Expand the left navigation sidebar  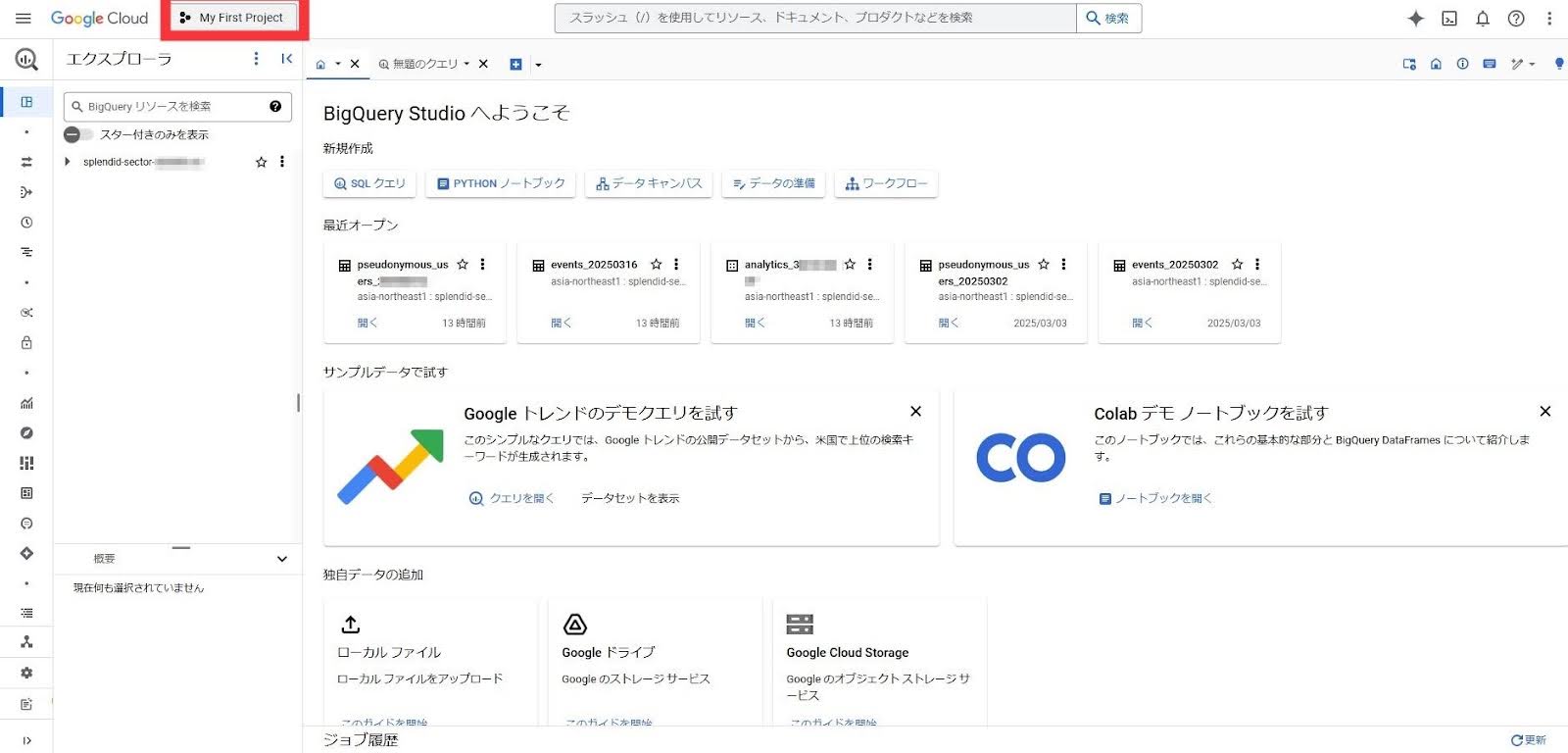[26, 740]
